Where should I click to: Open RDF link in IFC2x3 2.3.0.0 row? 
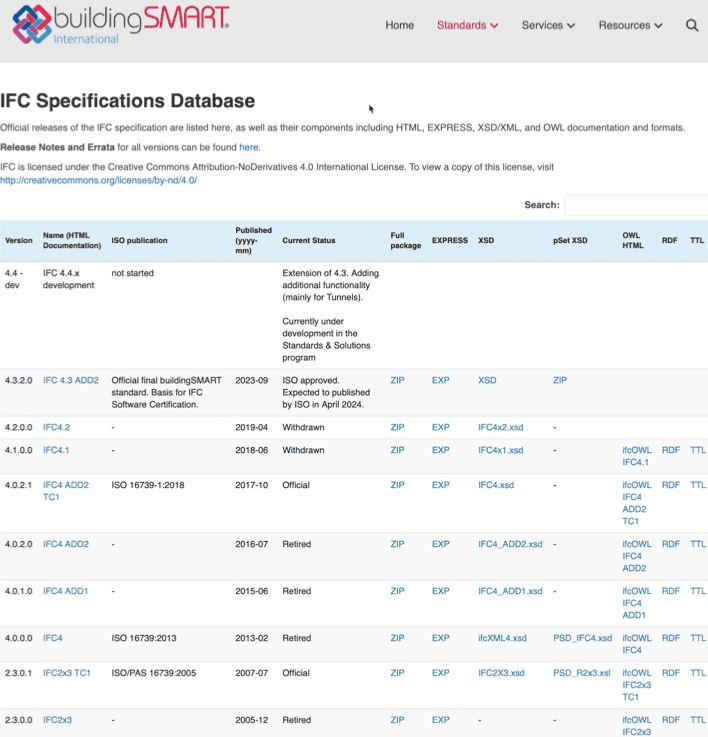coord(671,720)
